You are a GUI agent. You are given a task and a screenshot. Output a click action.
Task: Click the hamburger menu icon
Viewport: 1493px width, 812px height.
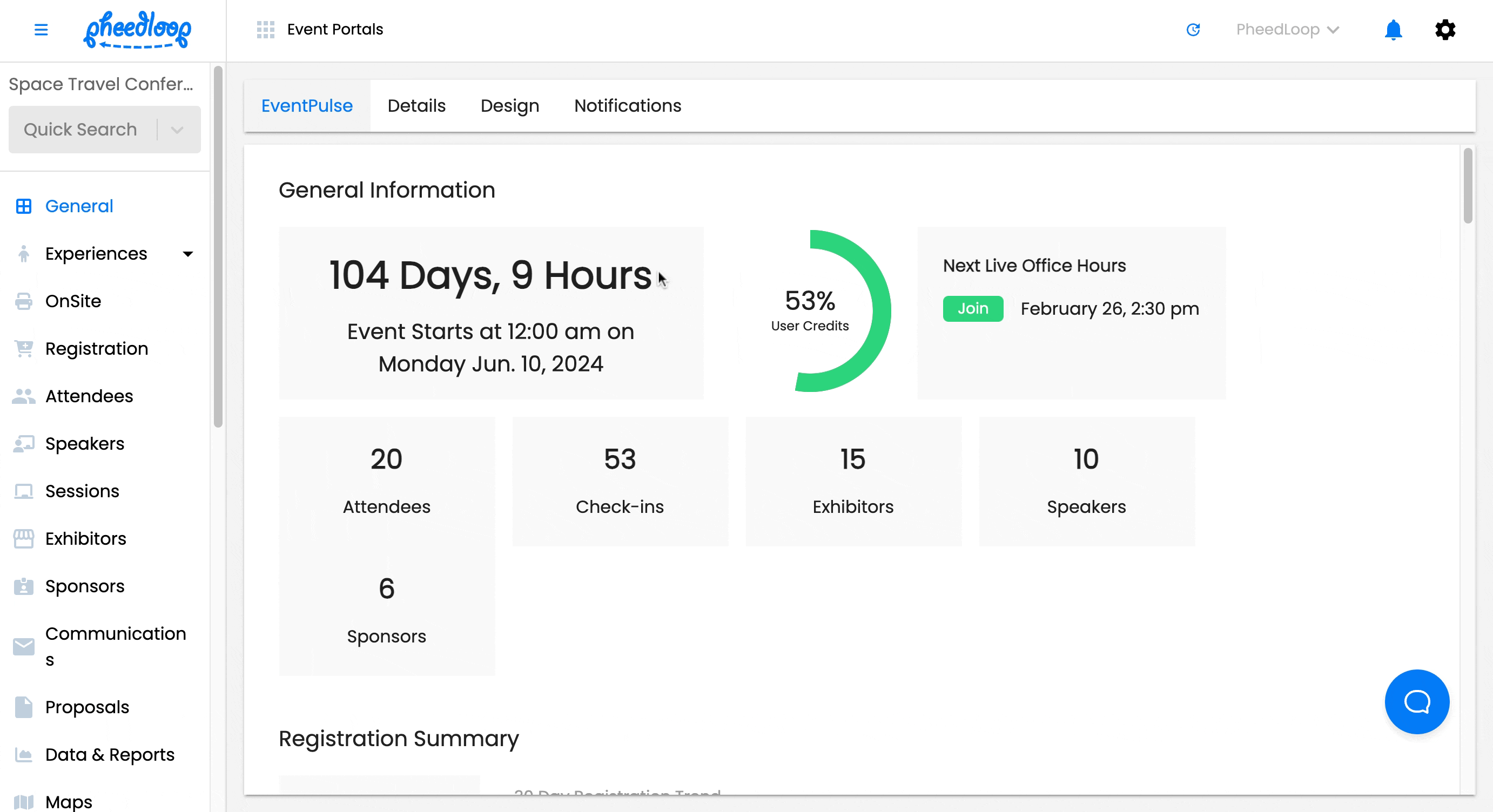click(41, 30)
